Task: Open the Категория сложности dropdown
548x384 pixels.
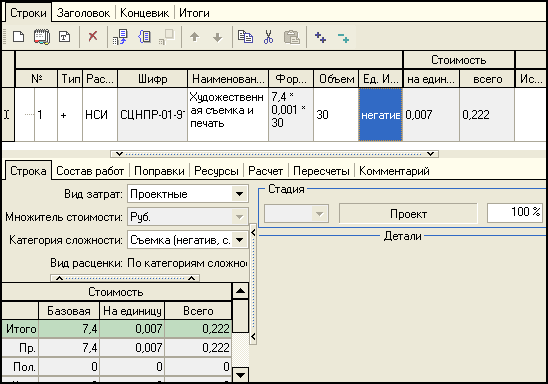Action: [239, 240]
